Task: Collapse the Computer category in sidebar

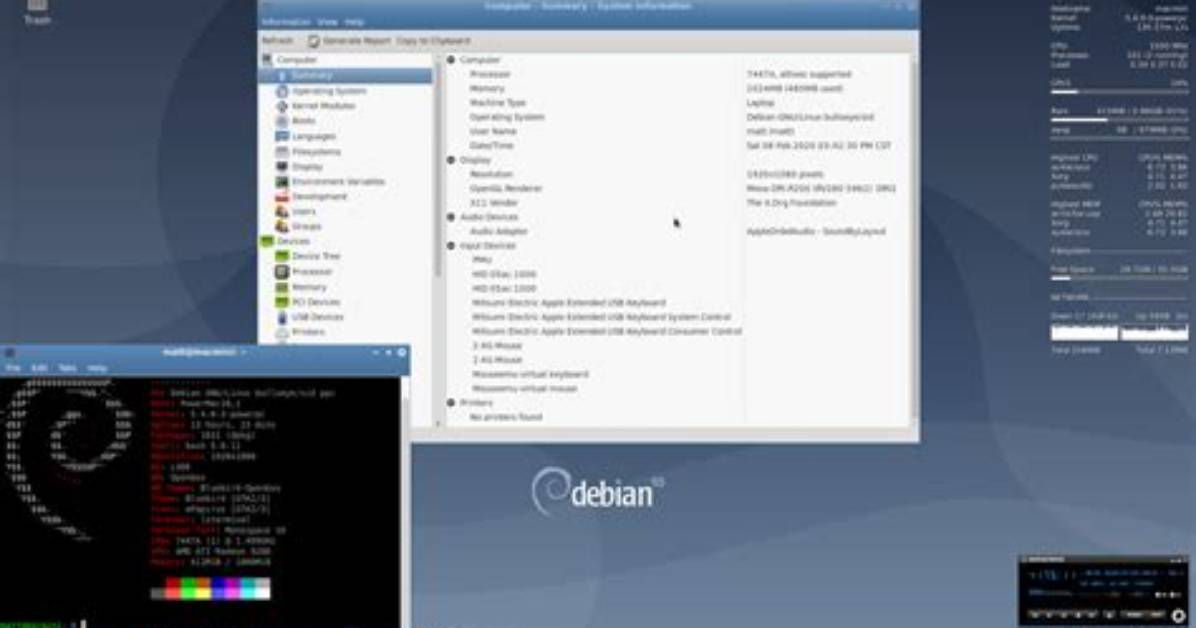Action: (x=267, y=60)
